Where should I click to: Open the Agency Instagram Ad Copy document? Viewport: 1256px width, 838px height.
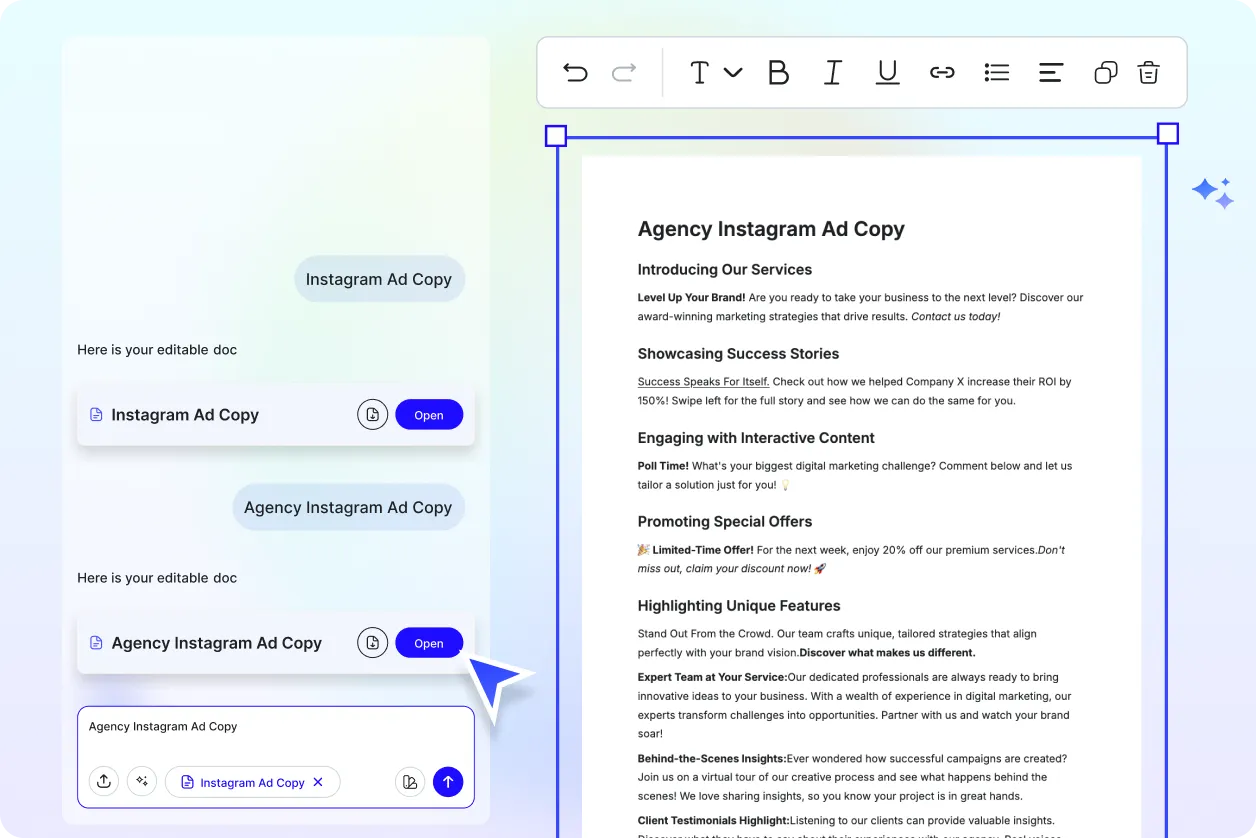click(x=429, y=642)
